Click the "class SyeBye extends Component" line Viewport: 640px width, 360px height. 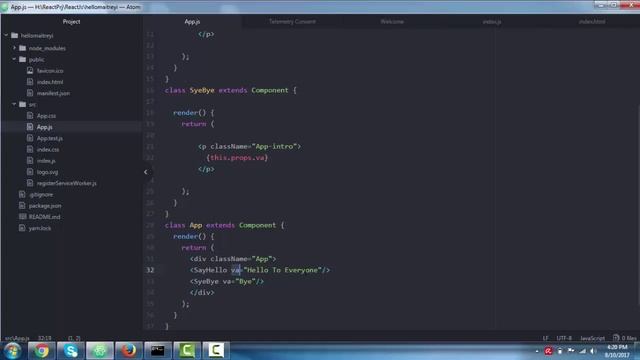pyautogui.click(x=231, y=90)
